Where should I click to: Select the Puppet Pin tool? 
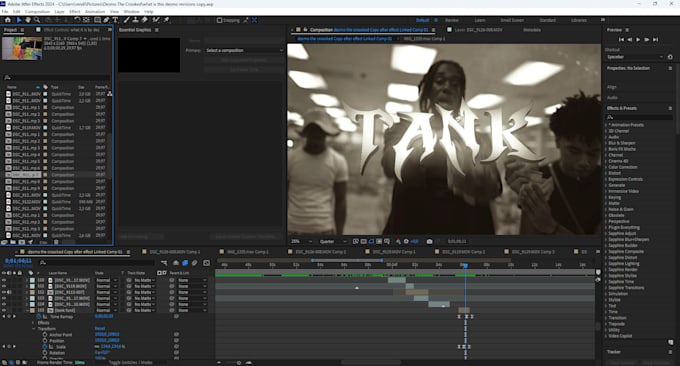[167, 20]
